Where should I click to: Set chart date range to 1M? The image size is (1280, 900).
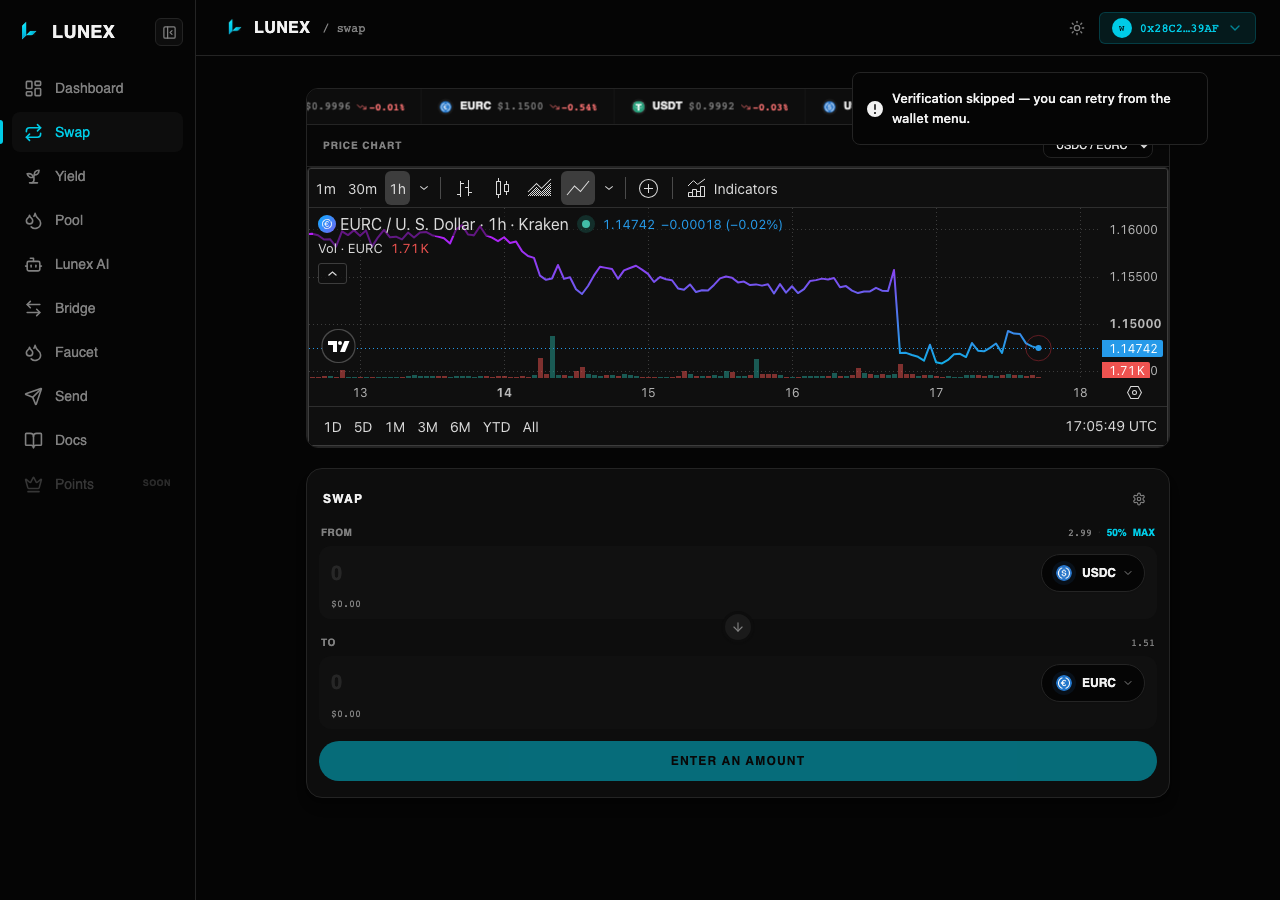395,427
